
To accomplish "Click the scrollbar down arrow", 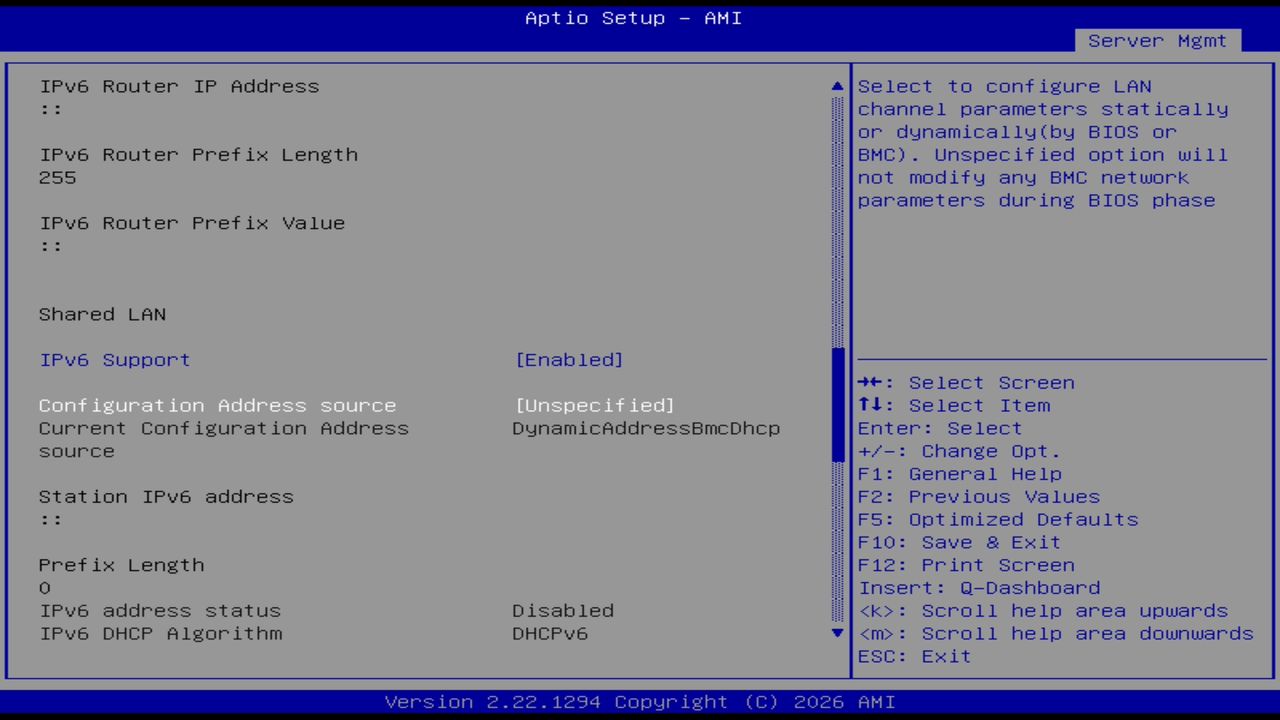I will 836,633.
